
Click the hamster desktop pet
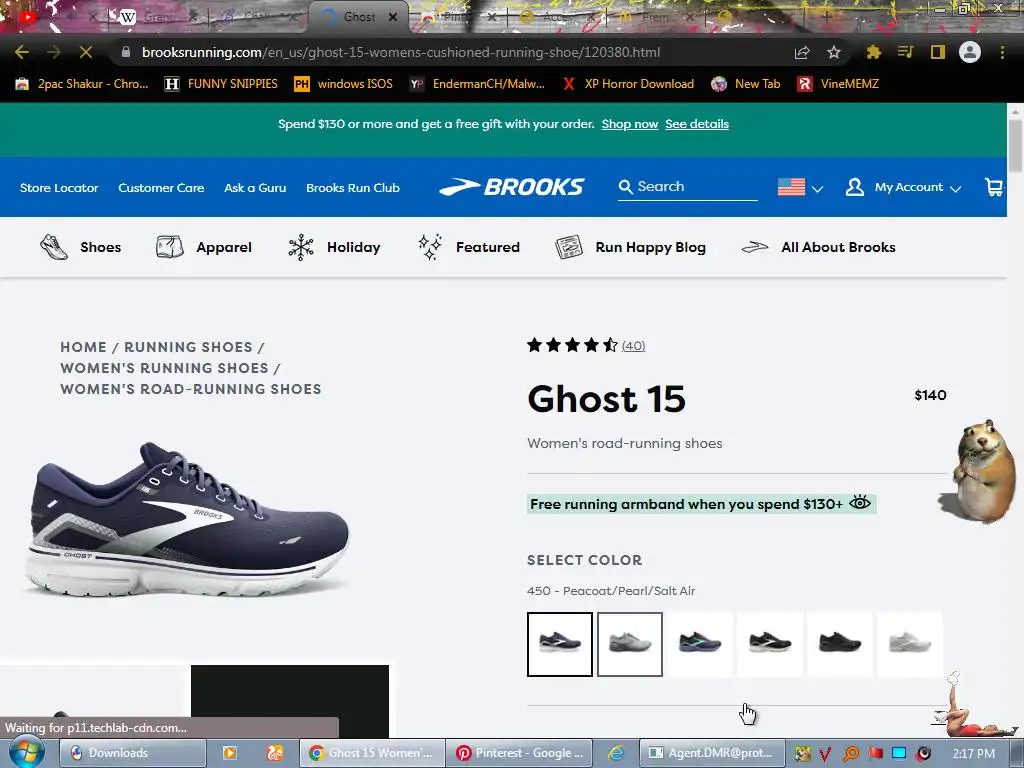pyautogui.click(x=983, y=472)
